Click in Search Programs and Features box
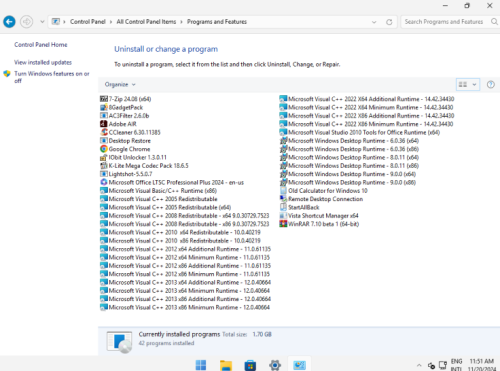 click(445, 22)
